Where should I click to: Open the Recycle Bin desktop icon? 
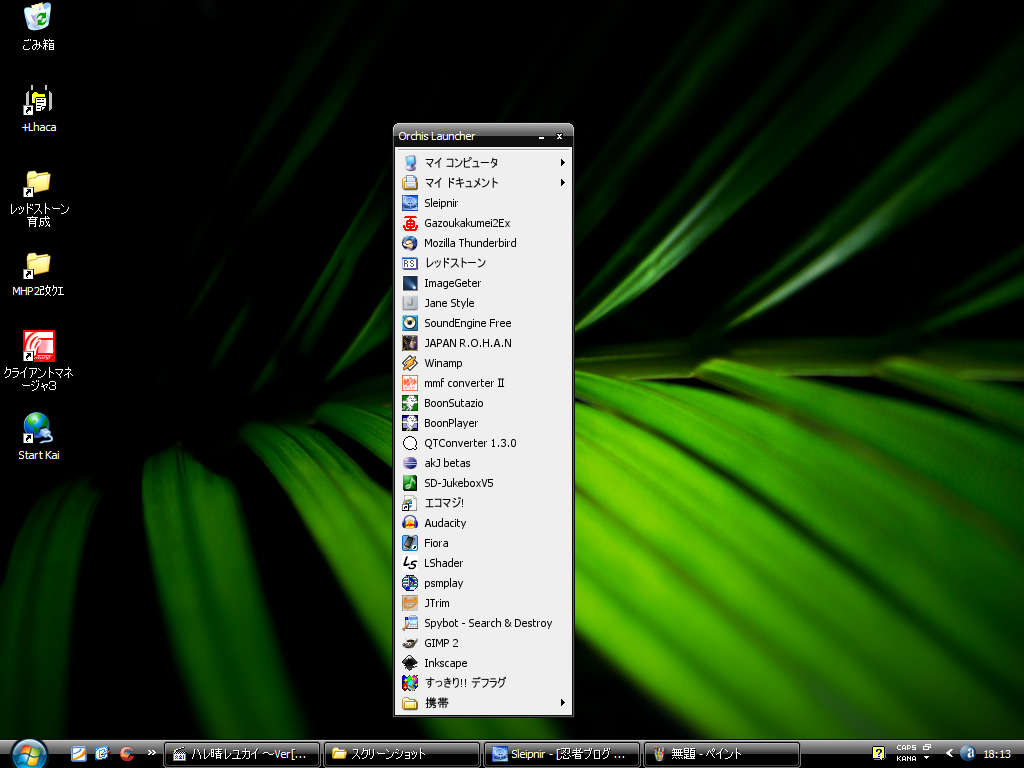click(38, 26)
